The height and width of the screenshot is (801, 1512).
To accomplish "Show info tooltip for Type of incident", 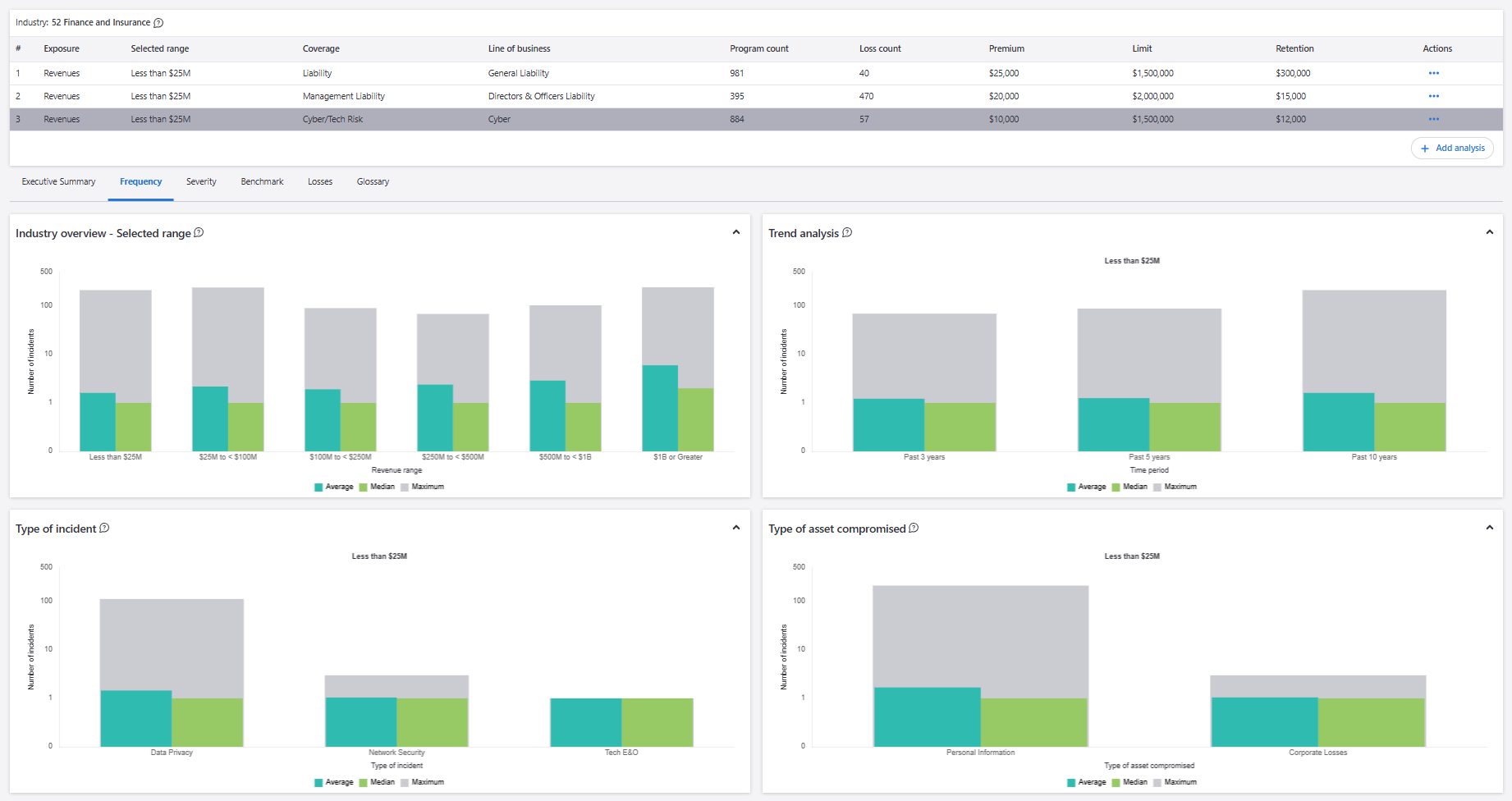I will tap(104, 529).
